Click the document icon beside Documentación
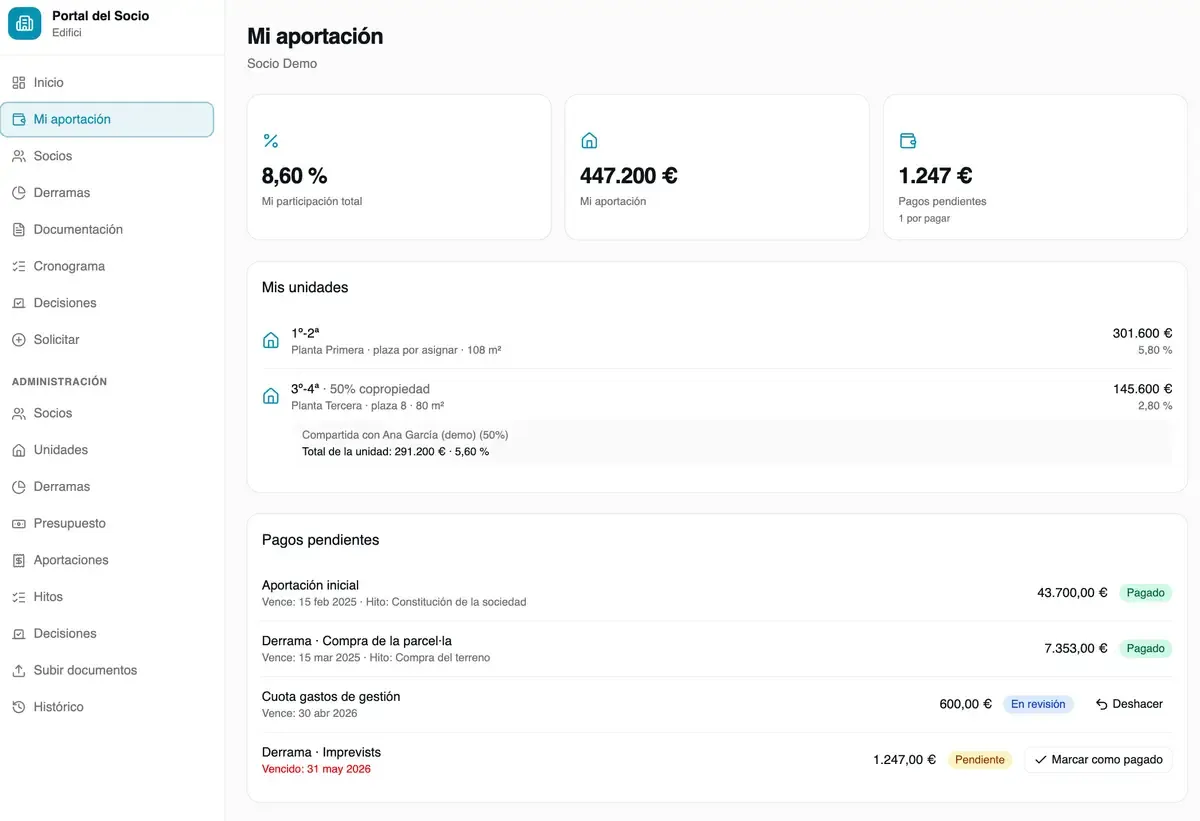Image resolution: width=1200 pixels, height=821 pixels. 18,230
